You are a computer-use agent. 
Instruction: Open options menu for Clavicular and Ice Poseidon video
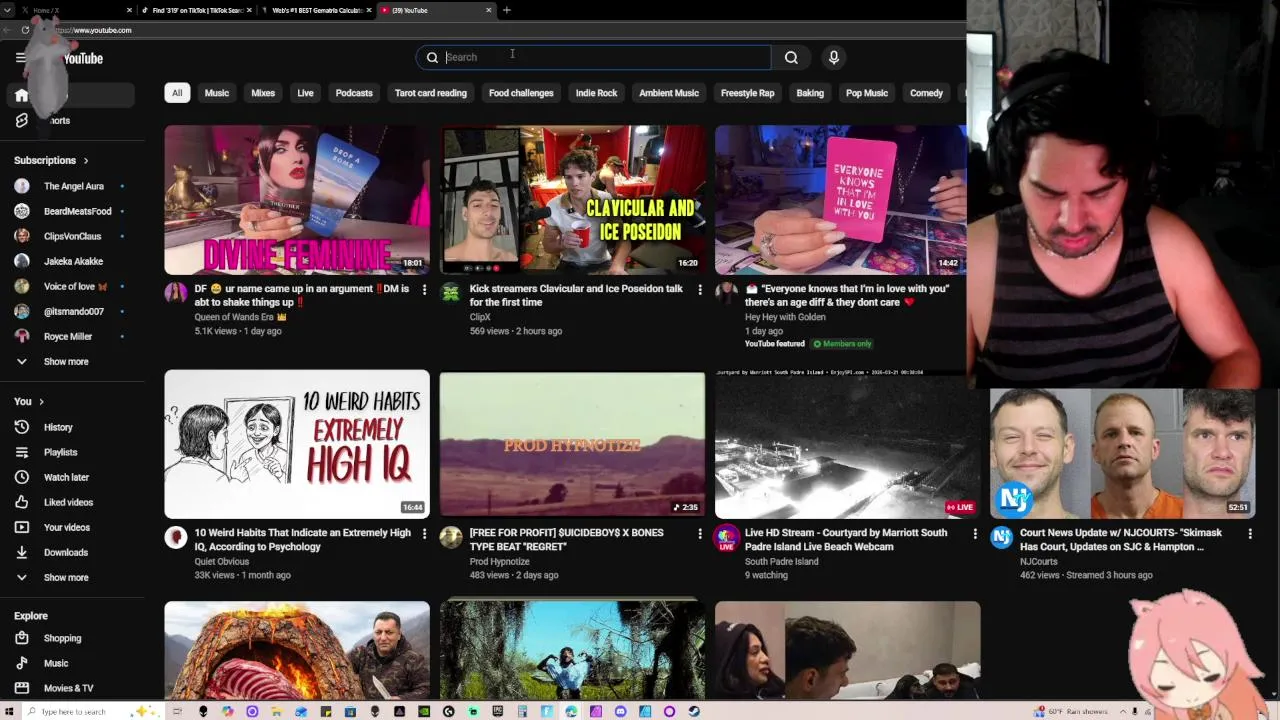click(699, 290)
